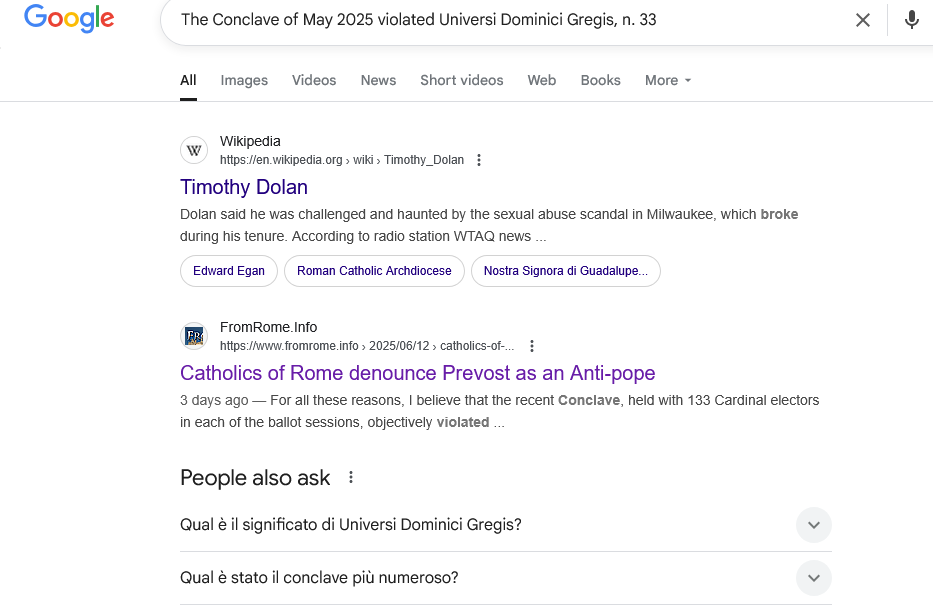The height and width of the screenshot is (608, 933).
Task: Open the News tab
Action: click(x=378, y=80)
